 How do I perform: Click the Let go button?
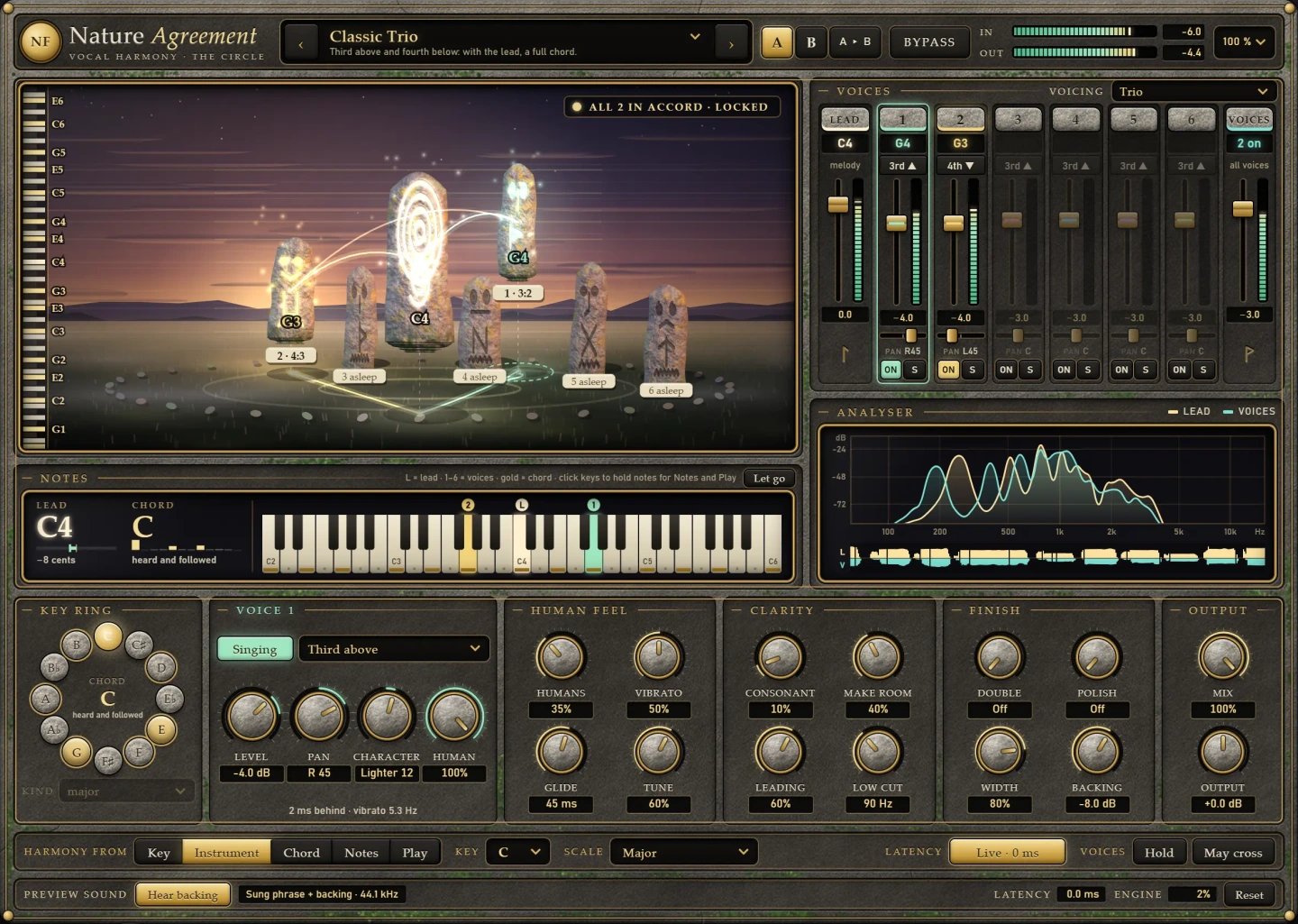point(769,478)
